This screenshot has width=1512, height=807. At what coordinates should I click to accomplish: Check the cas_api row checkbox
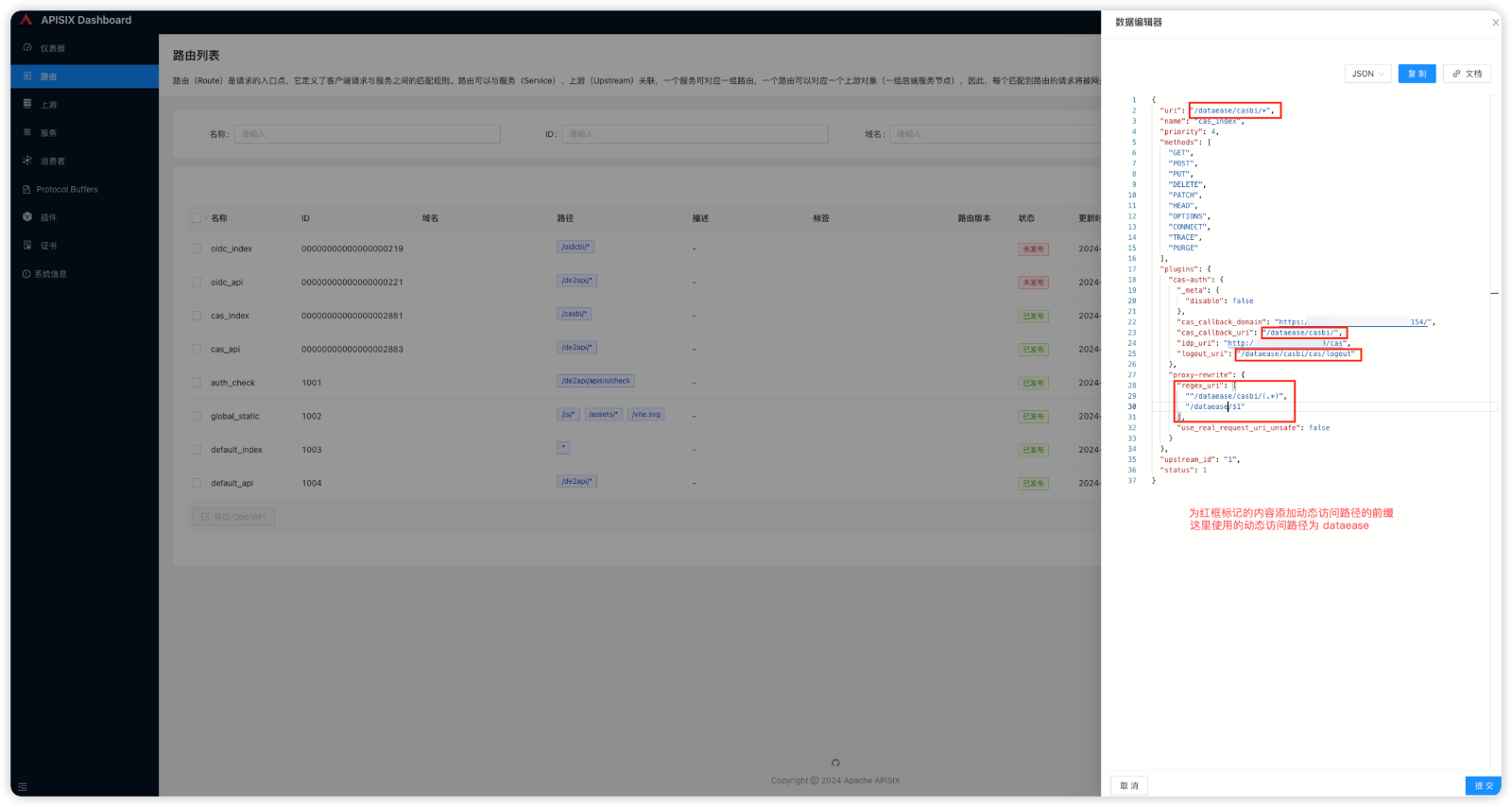tap(197, 349)
